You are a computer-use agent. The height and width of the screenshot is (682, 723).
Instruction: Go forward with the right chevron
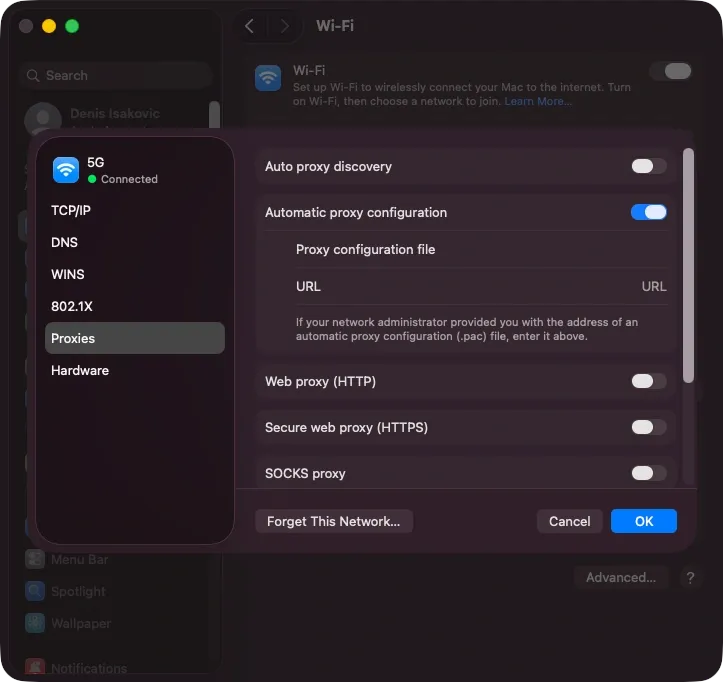285,26
